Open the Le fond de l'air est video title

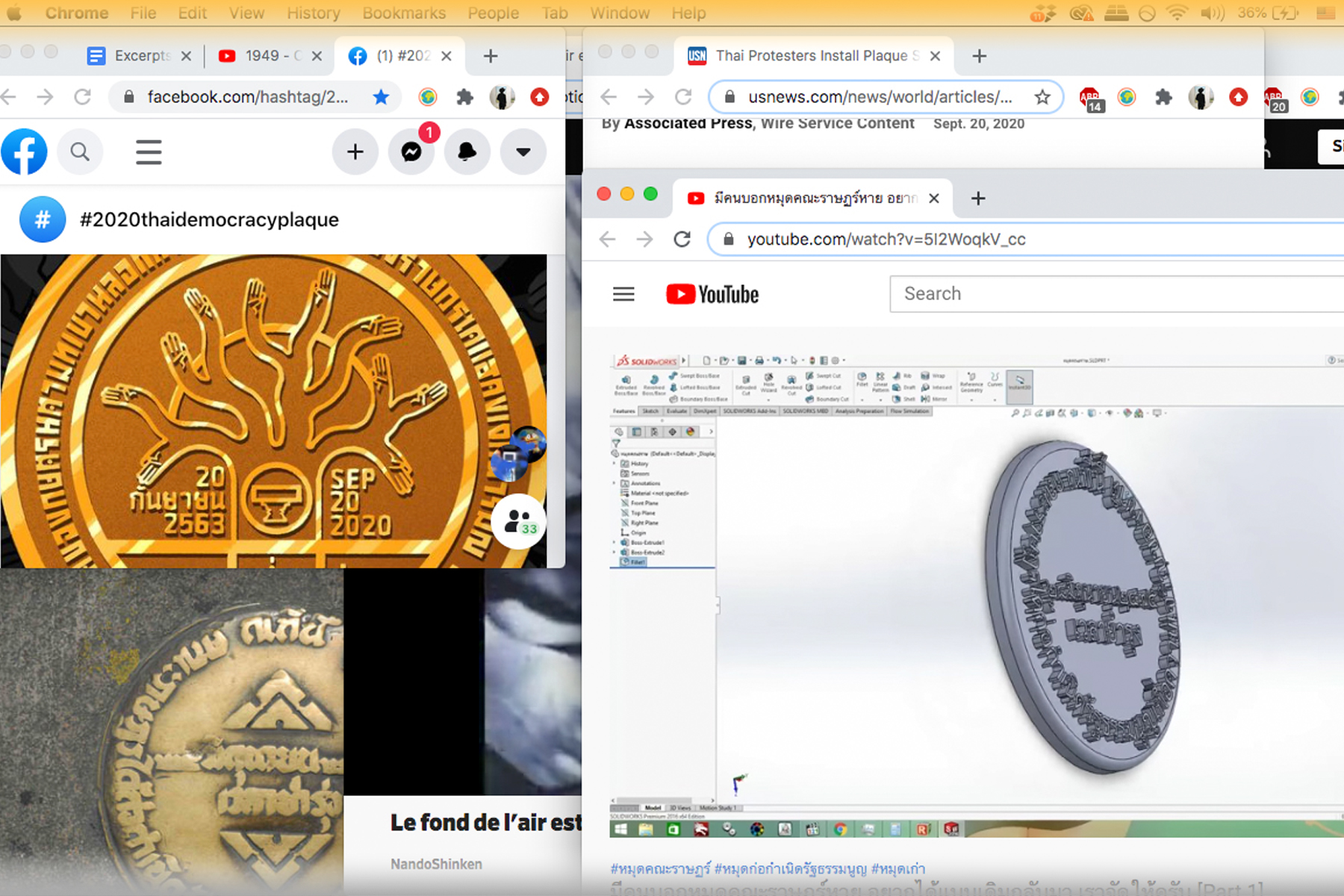click(485, 823)
